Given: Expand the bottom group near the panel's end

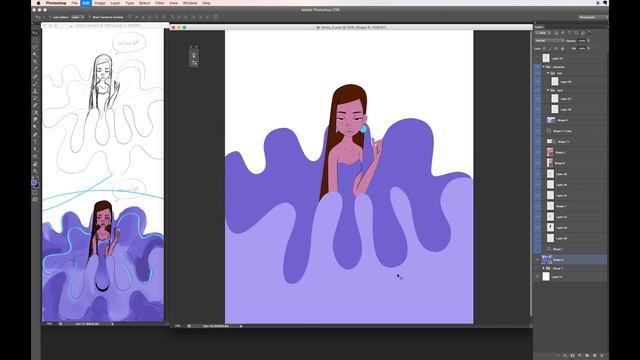Looking at the screenshot, I should coord(544,268).
